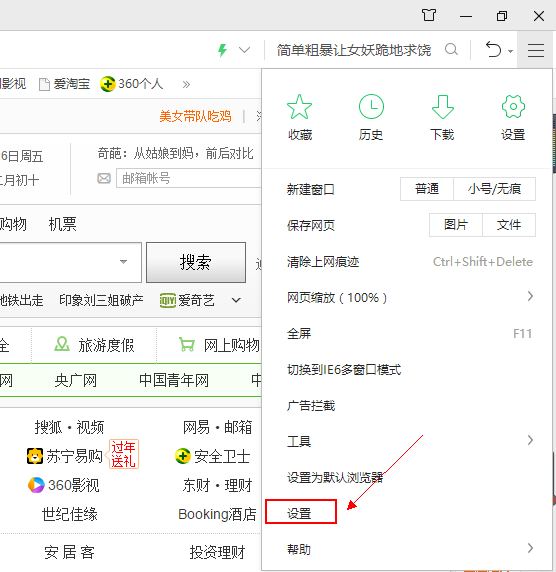Click the 邮箱帐号 input field
Screen dimensions: 556x572
pos(189,178)
